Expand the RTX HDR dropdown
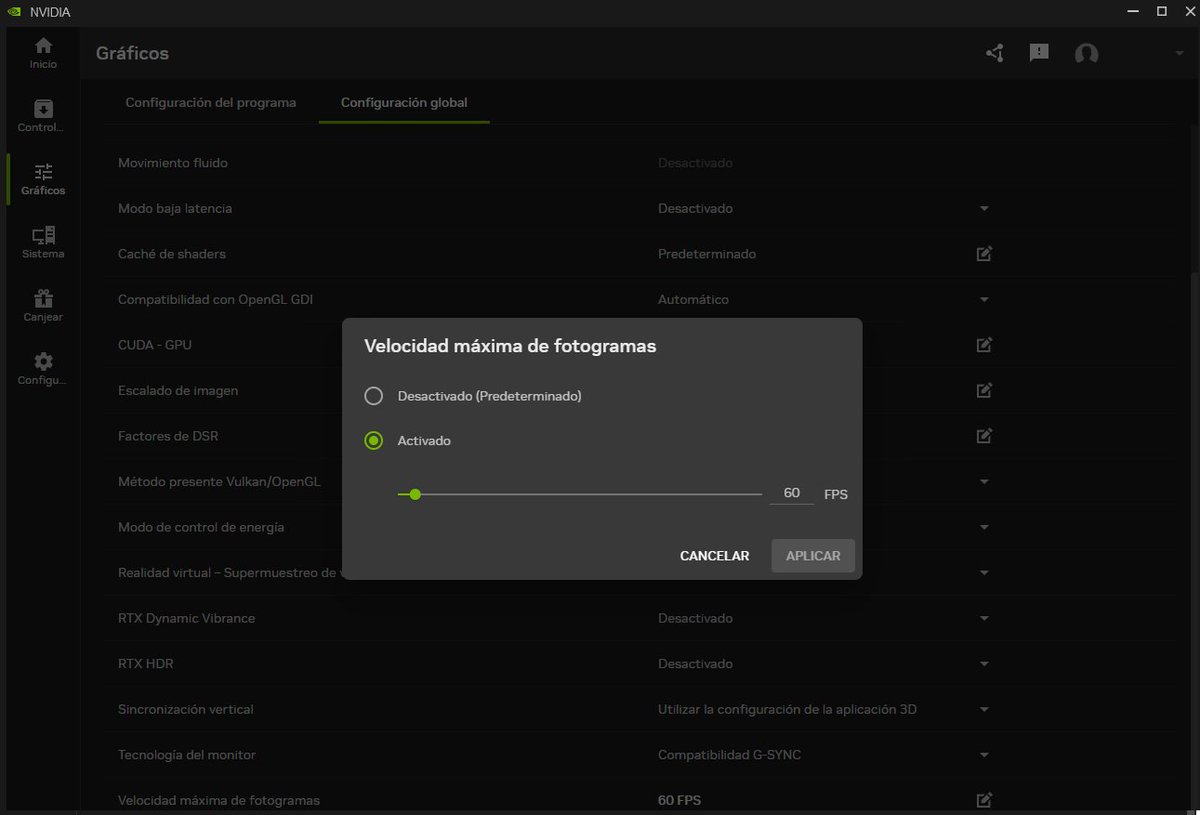The image size is (1200, 815). coord(984,664)
